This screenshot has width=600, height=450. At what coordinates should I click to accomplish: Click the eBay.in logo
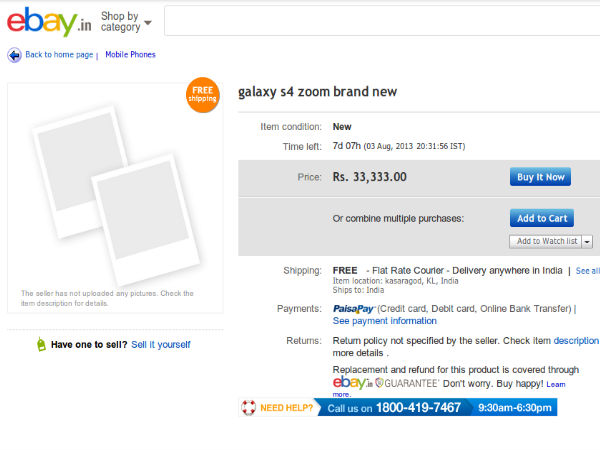coord(49,22)
